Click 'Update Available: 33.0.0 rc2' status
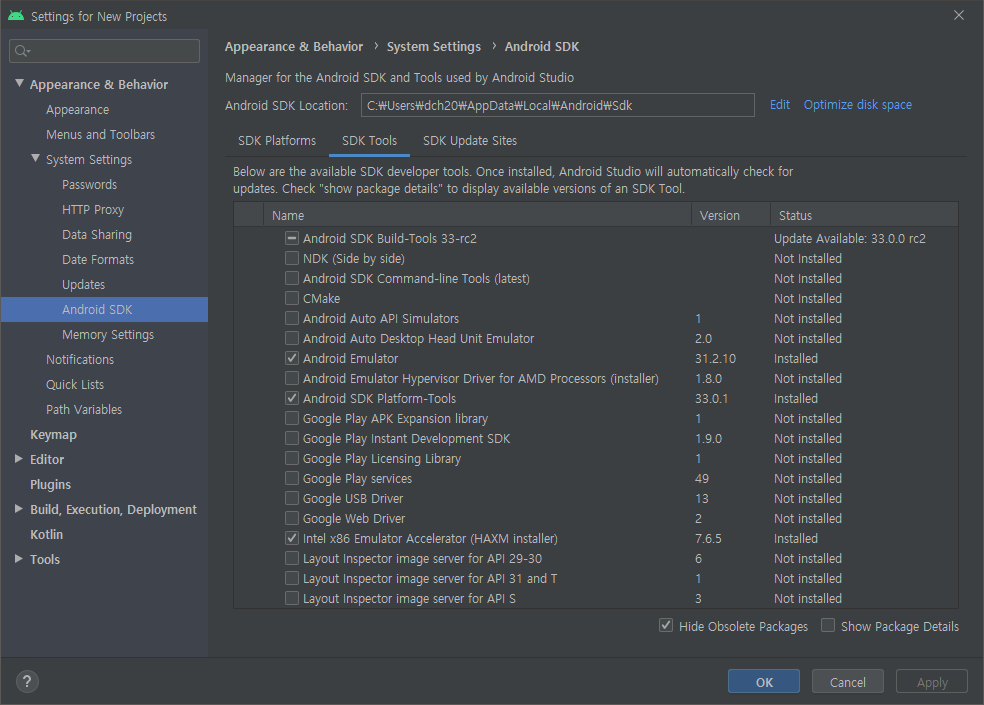The image size is (984, 705). [x=850, y=239]
